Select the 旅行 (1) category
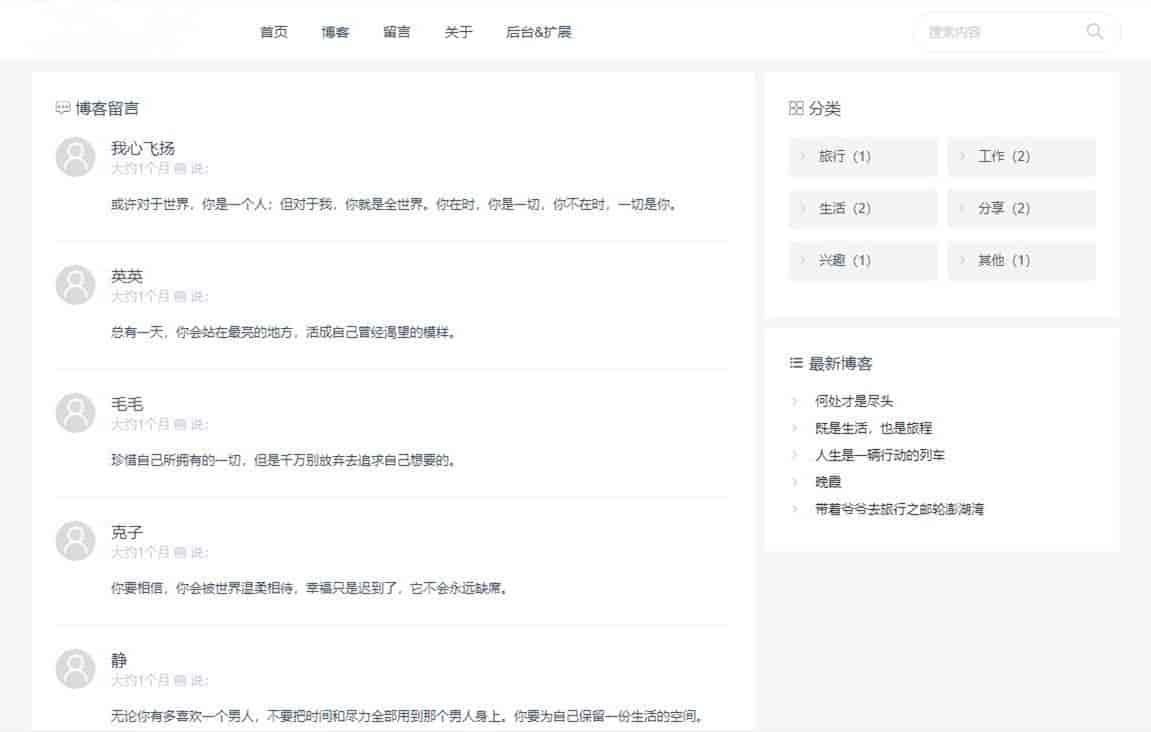This screenshot has width=1151, height=732. pos(844,156)
